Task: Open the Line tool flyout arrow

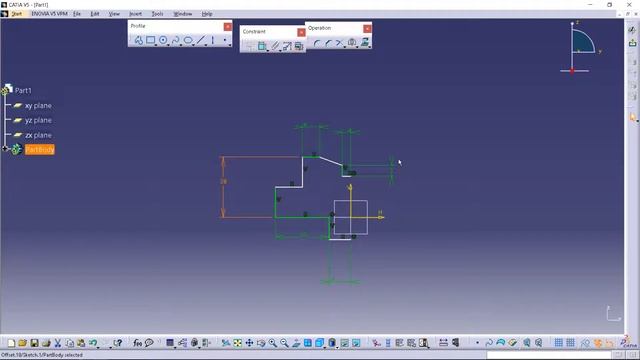Action: (x=206, y=44)
